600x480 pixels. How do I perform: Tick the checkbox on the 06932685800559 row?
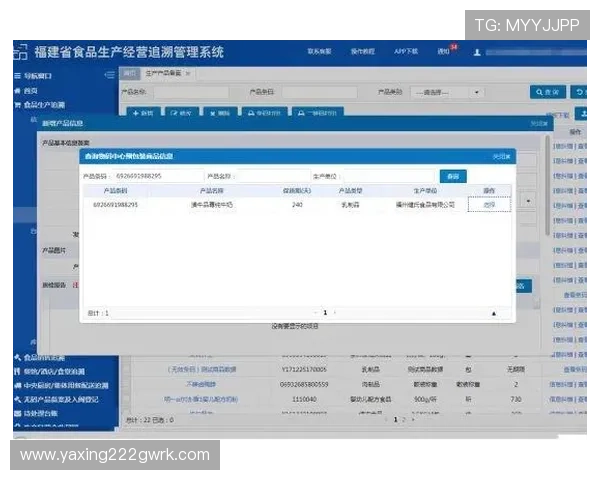tap(126, 384)
